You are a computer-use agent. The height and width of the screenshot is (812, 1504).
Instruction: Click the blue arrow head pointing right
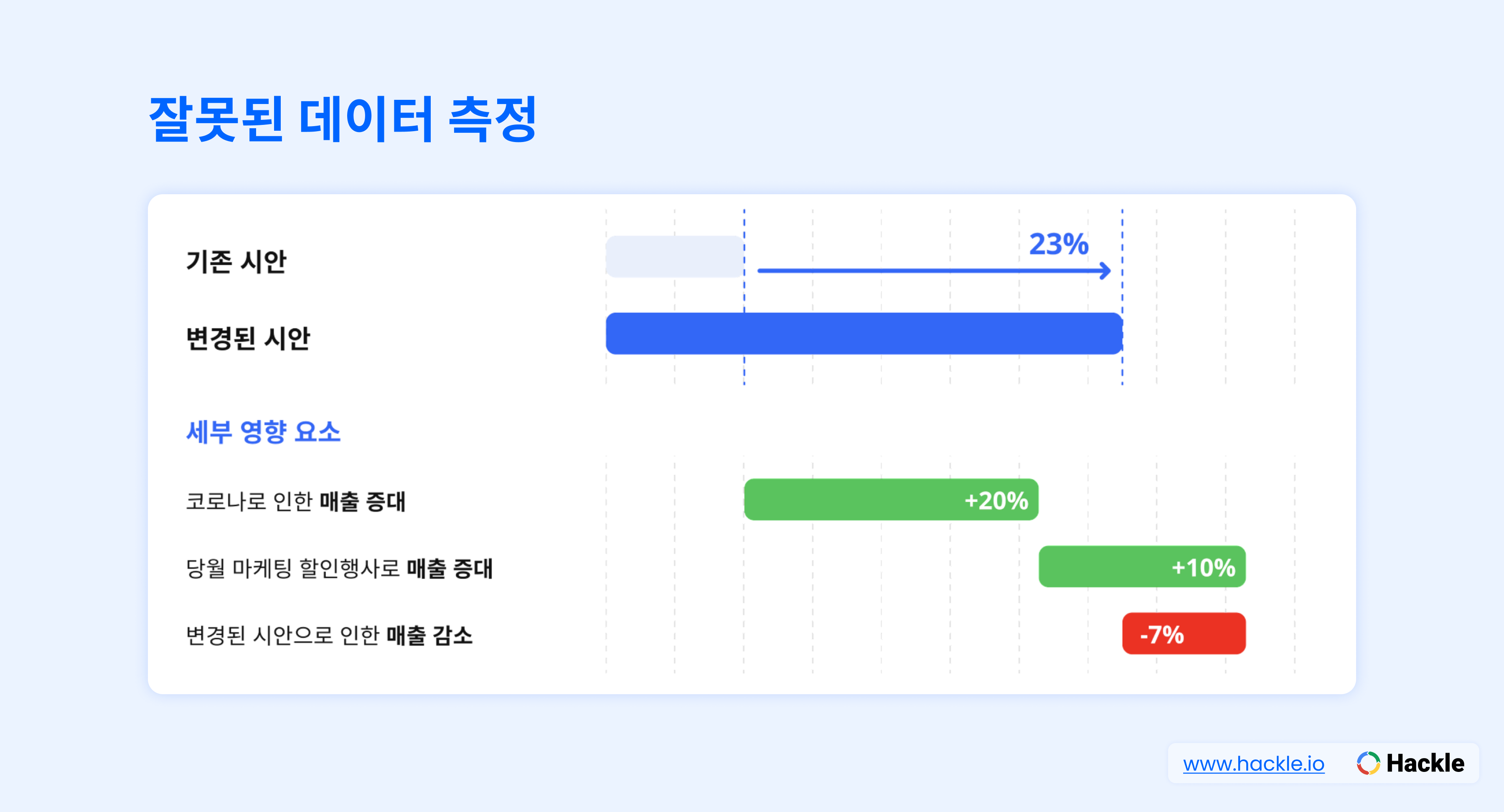click(1105, 270)
